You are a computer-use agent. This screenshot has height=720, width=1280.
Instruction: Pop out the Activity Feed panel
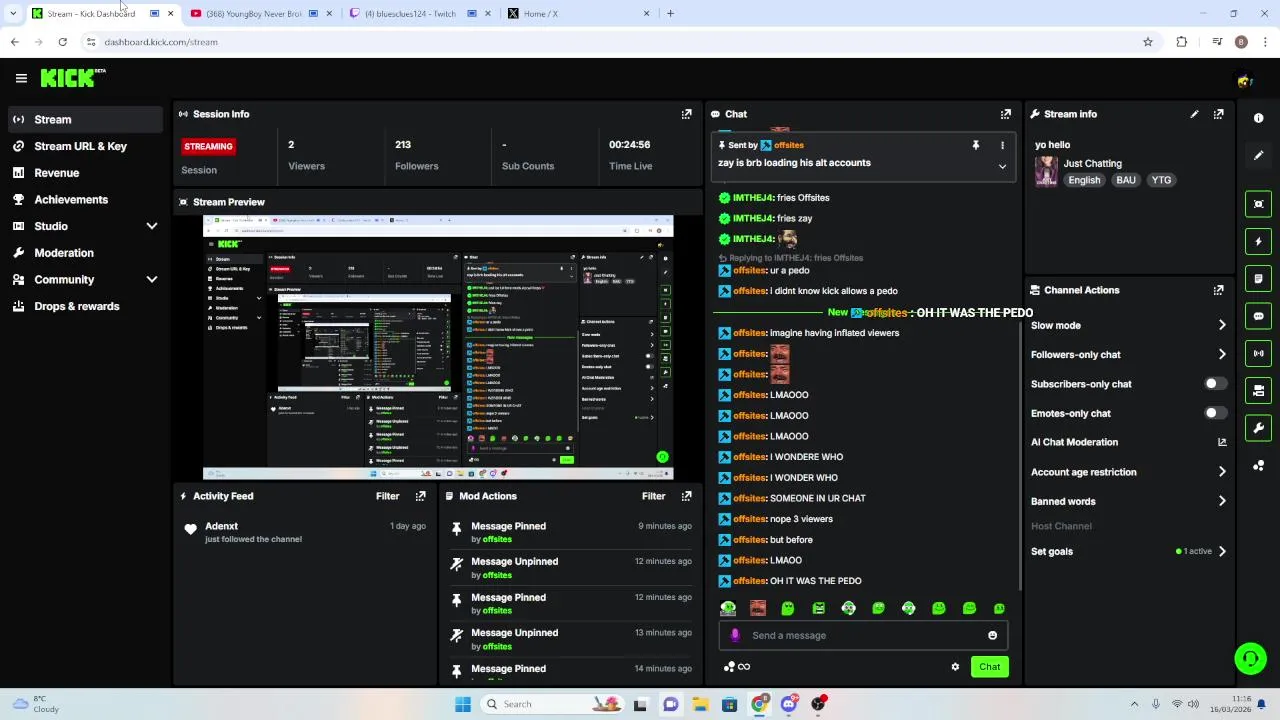pyautogui.click(x=420, y=496)
